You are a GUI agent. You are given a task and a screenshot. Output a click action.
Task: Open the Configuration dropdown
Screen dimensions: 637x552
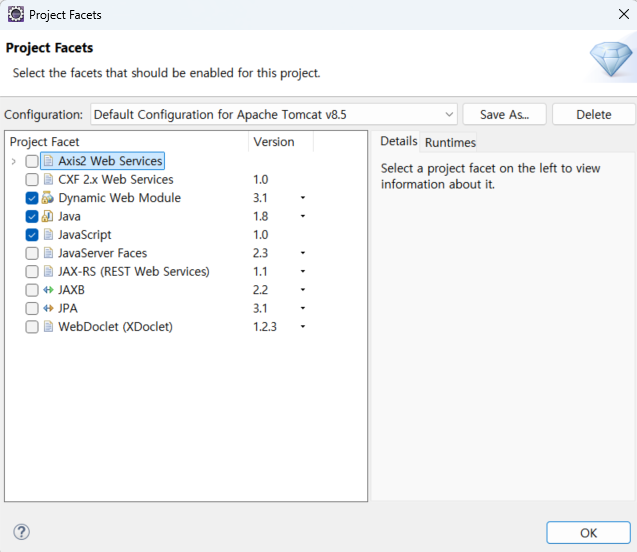tap(274, 115)
